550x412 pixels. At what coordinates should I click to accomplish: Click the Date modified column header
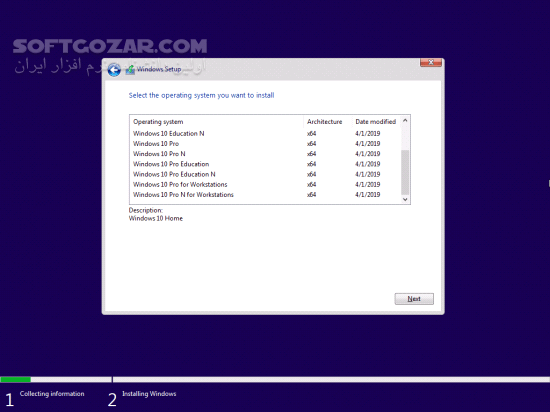pos(376,122)
